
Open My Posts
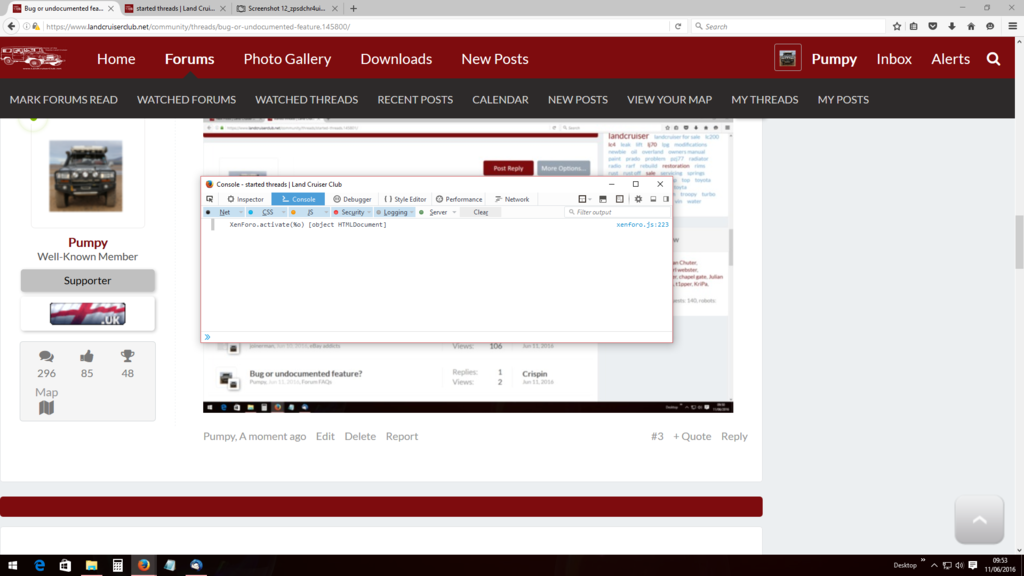(x=843, y=100)
